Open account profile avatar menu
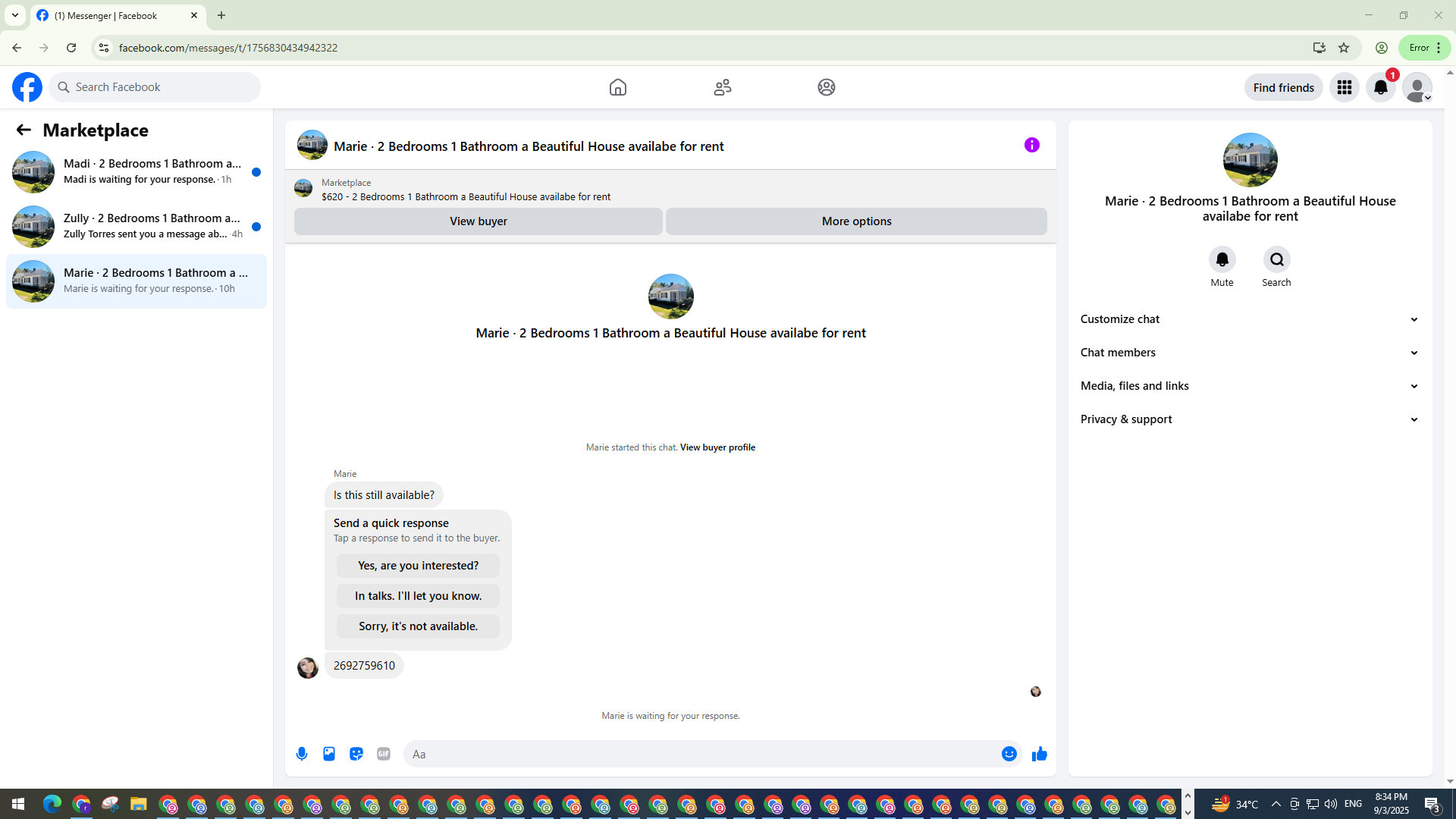The width and height of the screenshot is (1456, 819). (1417, 87)
